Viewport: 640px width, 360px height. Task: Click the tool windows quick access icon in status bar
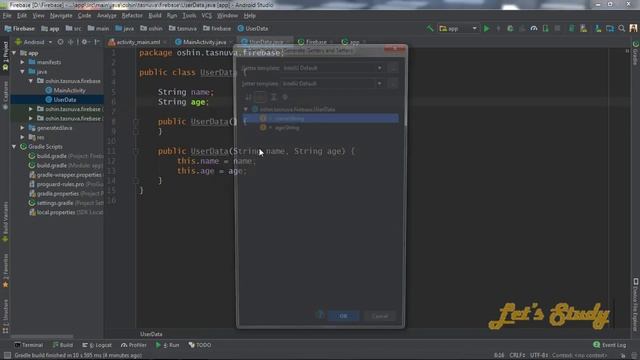(7, 356)
